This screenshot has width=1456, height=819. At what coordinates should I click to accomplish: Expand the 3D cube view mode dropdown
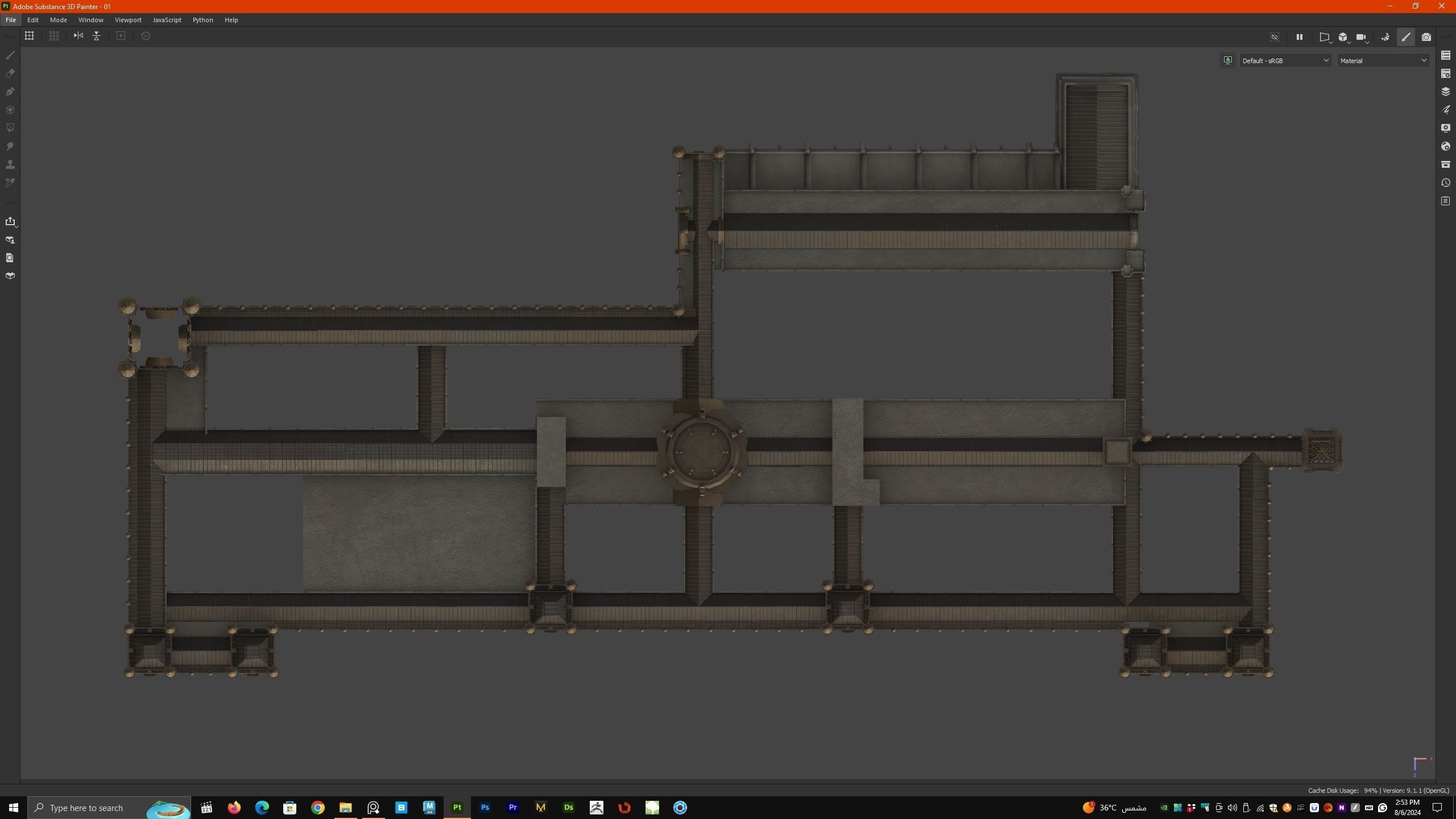coord(1343,37)
